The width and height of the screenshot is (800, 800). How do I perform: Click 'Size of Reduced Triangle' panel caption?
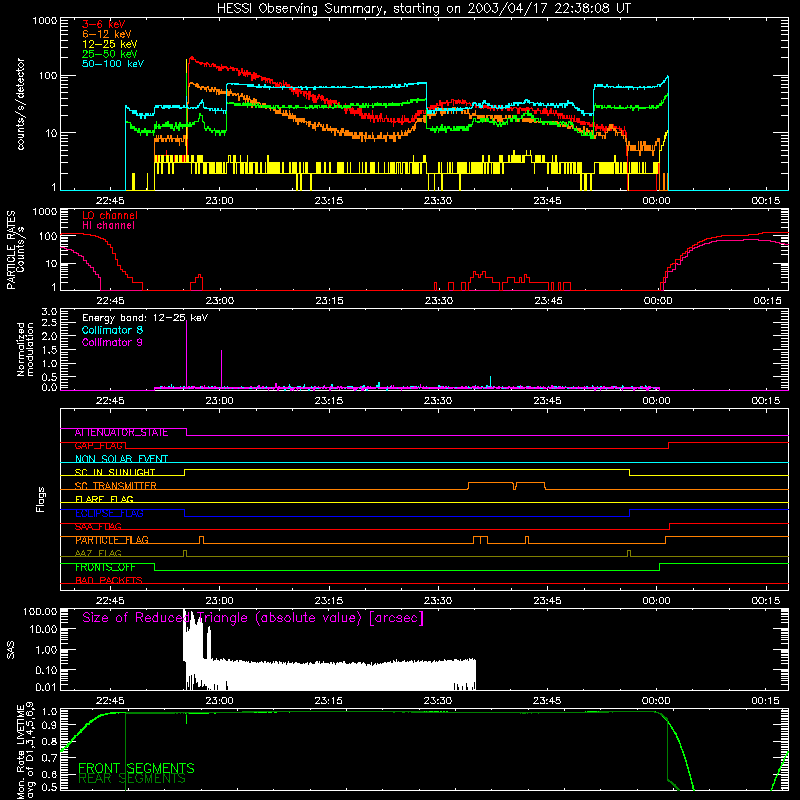point(253,618)
